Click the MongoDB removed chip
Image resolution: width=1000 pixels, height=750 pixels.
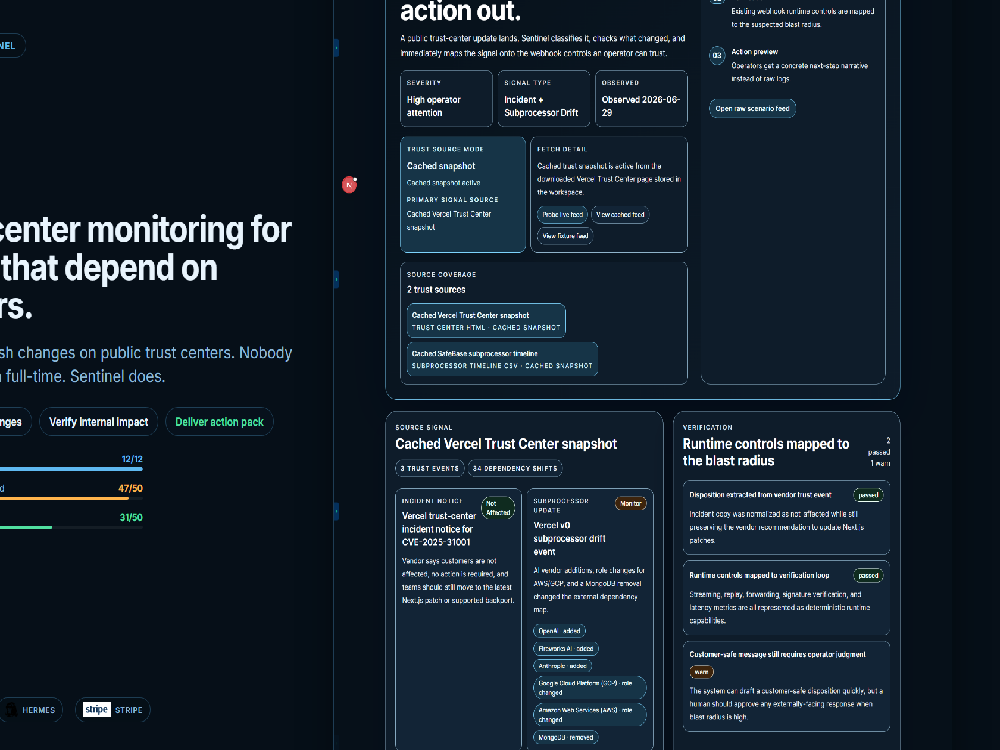tap(566, 737)
